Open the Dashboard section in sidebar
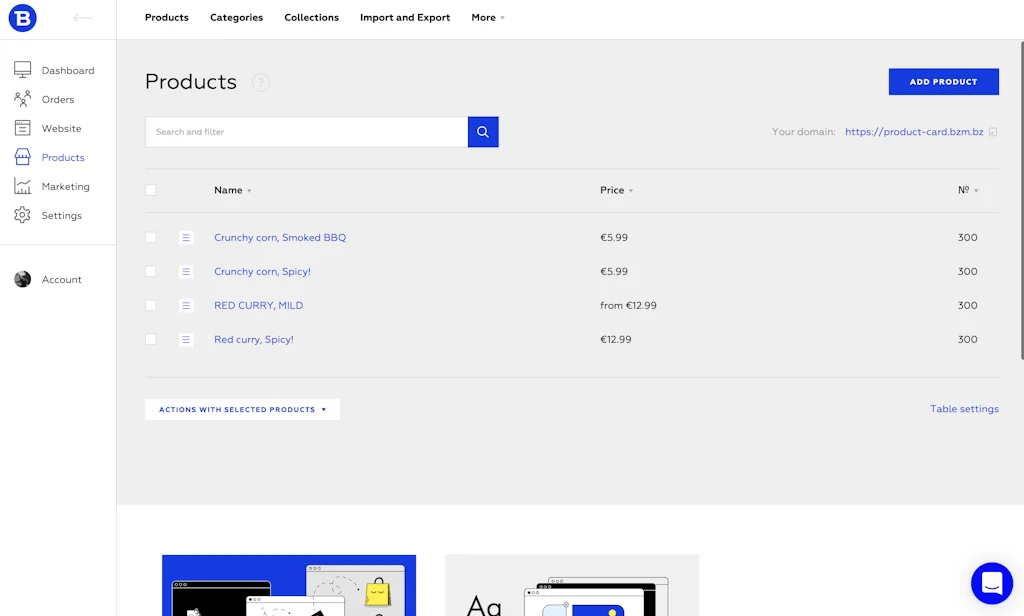The height and width of the screenshot is (616, 1024). pos(67,70)
